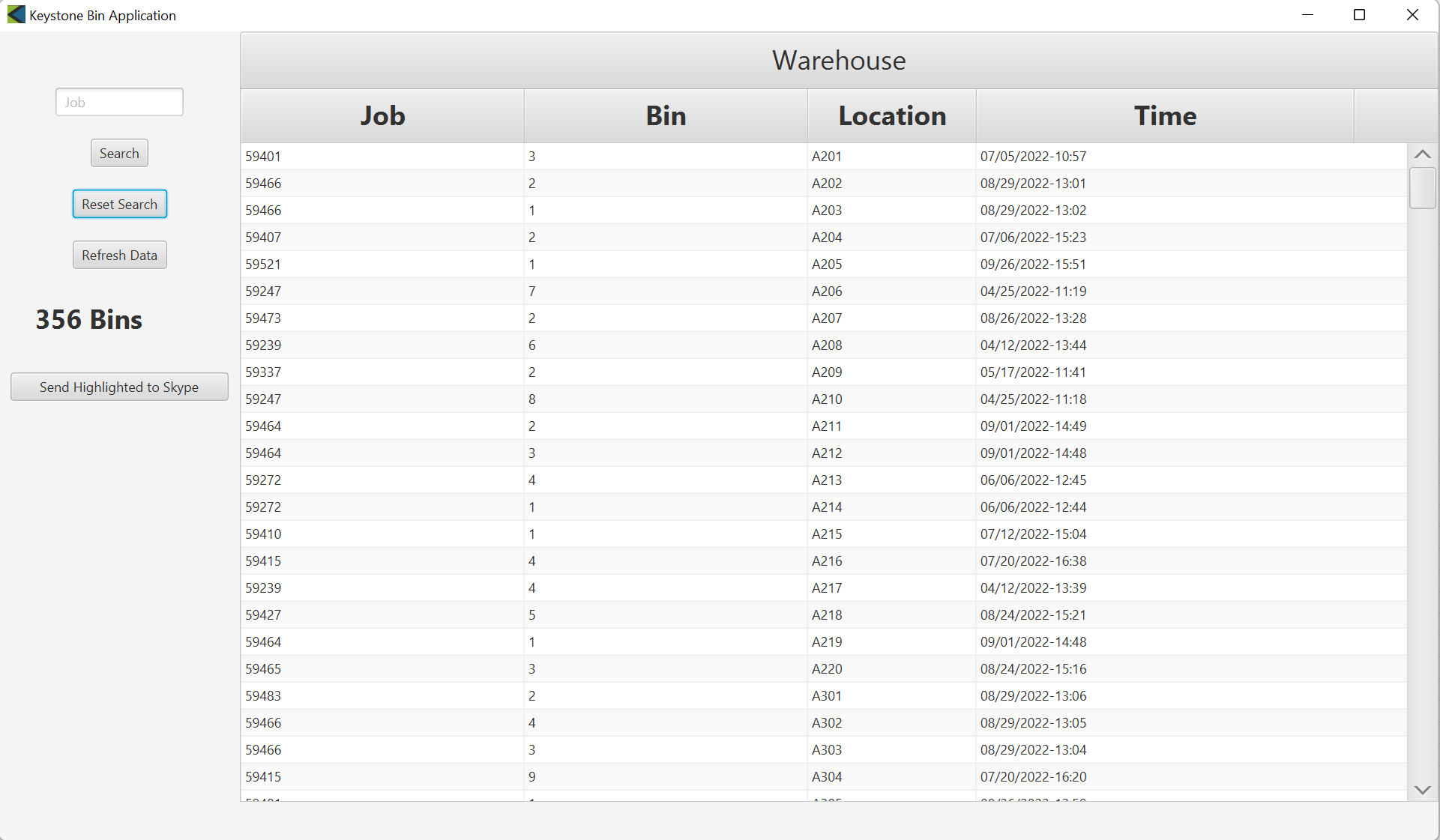Click the Keystone Bin Application logo icon
Viewport: 1440px width, 840px height.
click(x=16, y=14)
